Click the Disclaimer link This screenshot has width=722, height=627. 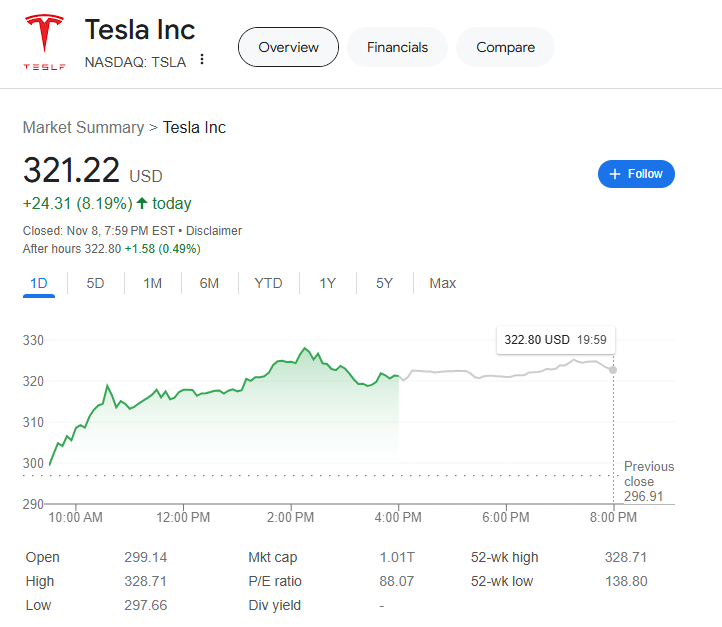coord(214,231)
